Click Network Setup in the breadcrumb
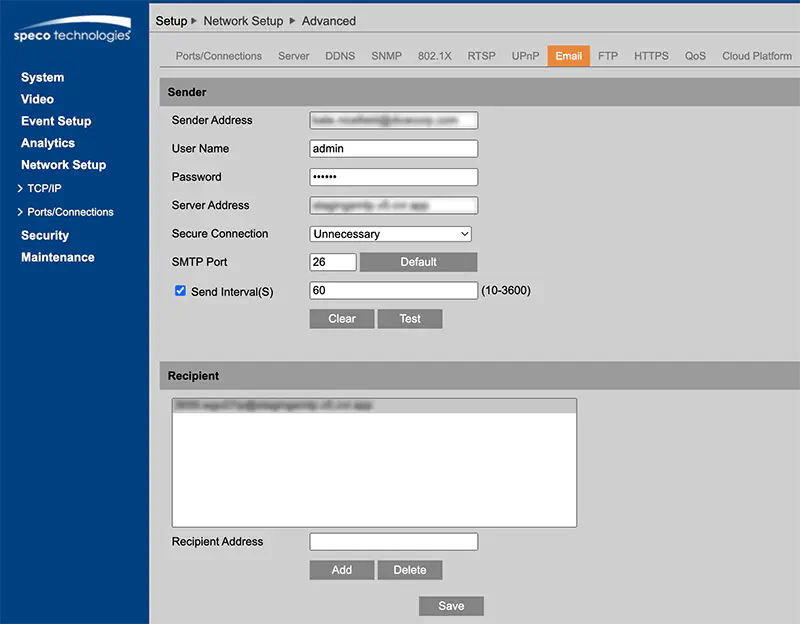800x624 pixels. coord(243,21)
